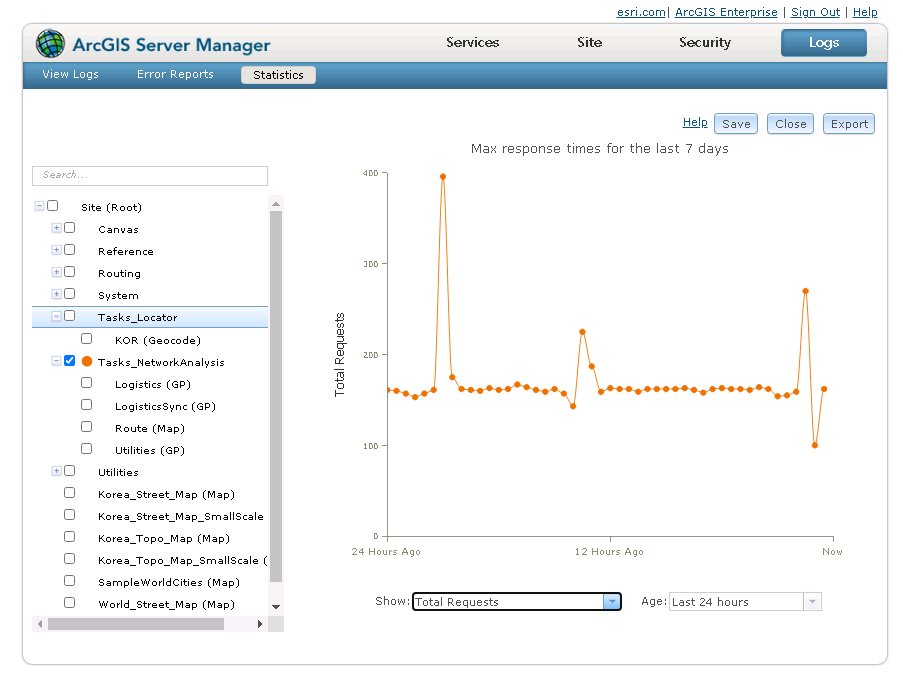Click the lowest data point at 100
This screenshot has width=903, height=677.
[814, 445]
